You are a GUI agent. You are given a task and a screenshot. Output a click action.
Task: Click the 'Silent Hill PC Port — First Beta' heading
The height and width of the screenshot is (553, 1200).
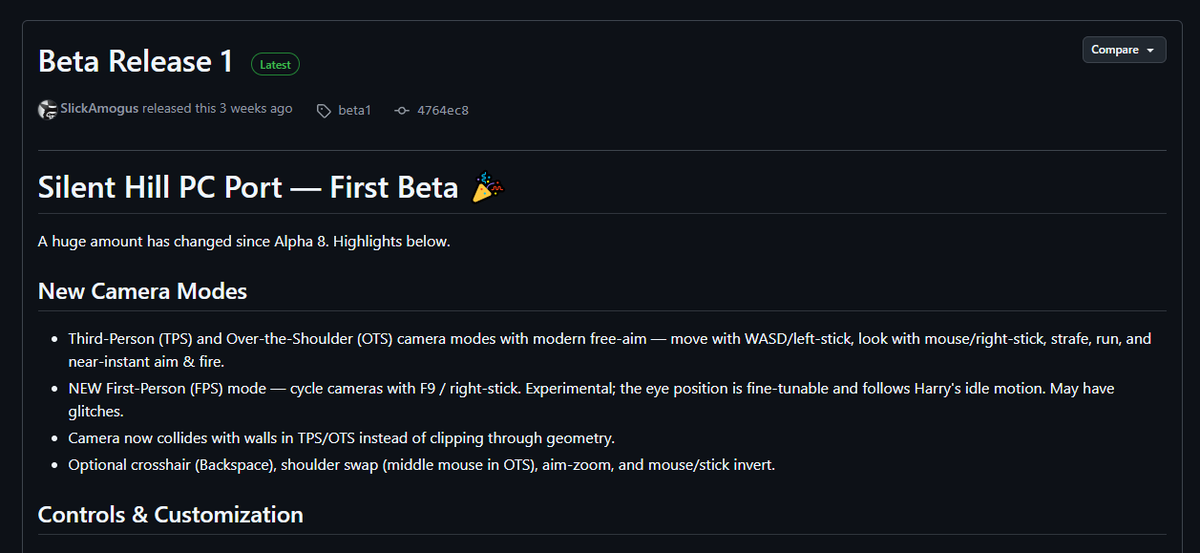(248, 187)
